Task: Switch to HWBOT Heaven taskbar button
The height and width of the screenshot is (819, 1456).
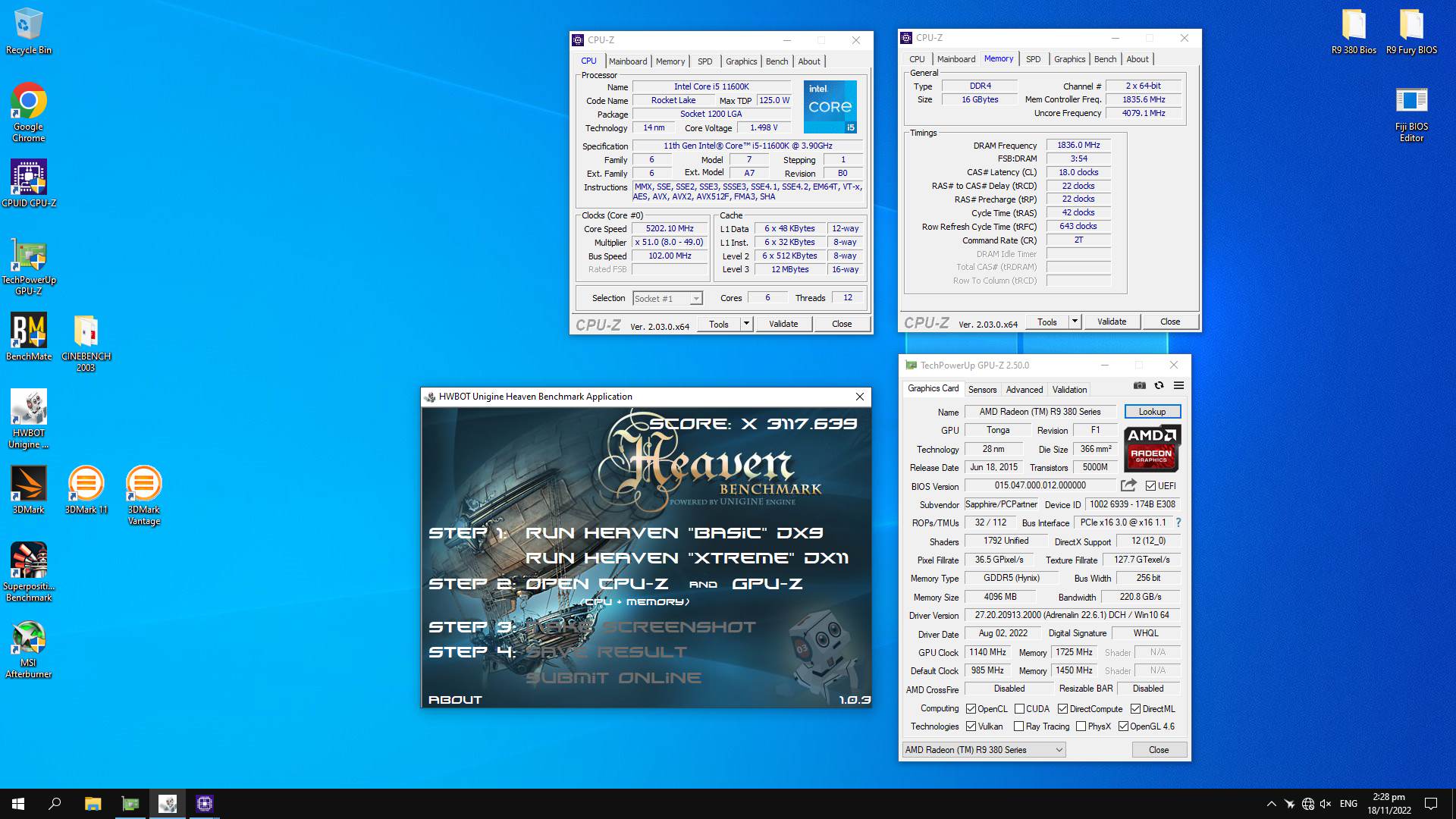Action: [x=168, y=804]
